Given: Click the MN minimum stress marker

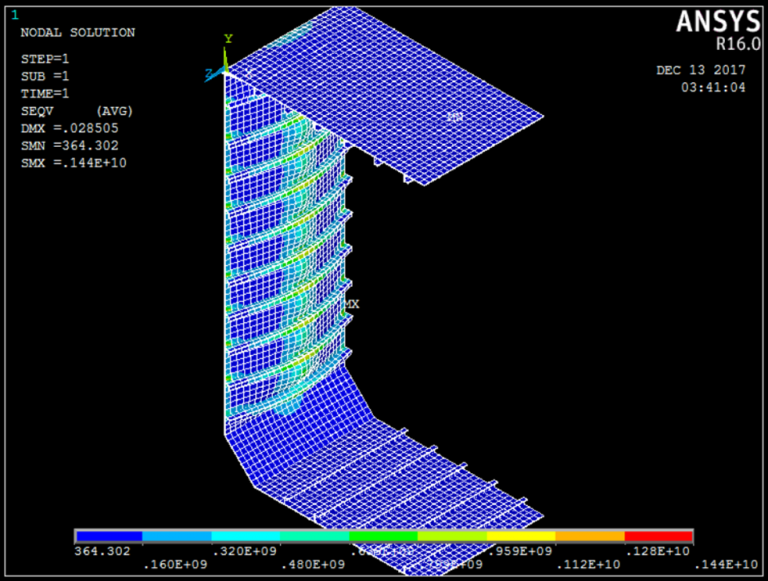Looking at the screenshot, I should tap(455, 117).
